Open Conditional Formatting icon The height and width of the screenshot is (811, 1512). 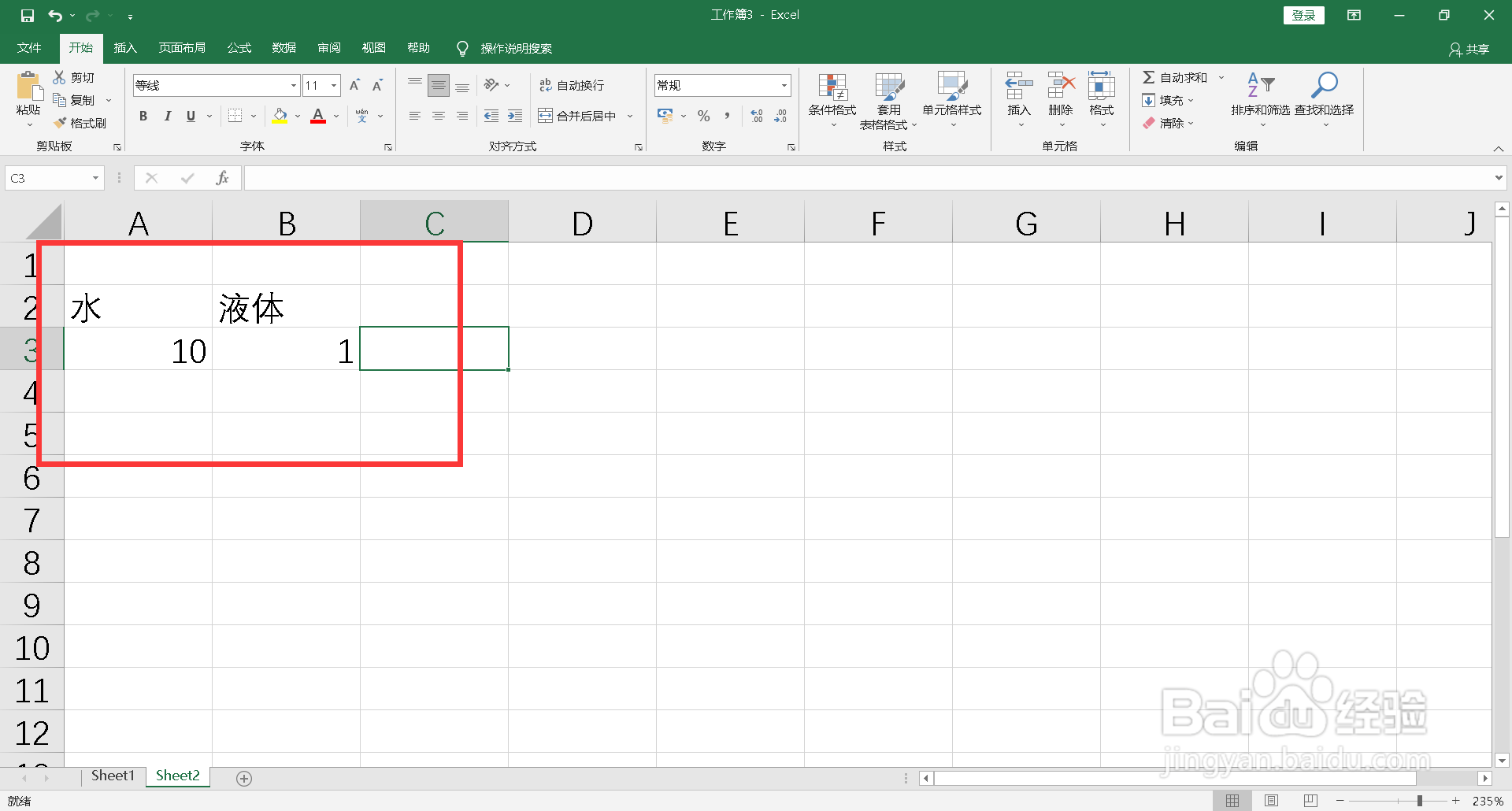click(832, 87)
